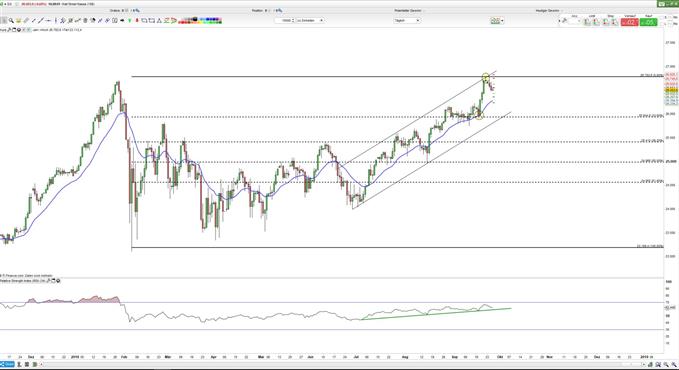Open the chart style dropdown with candlestick icon

(x=497, y=20)
